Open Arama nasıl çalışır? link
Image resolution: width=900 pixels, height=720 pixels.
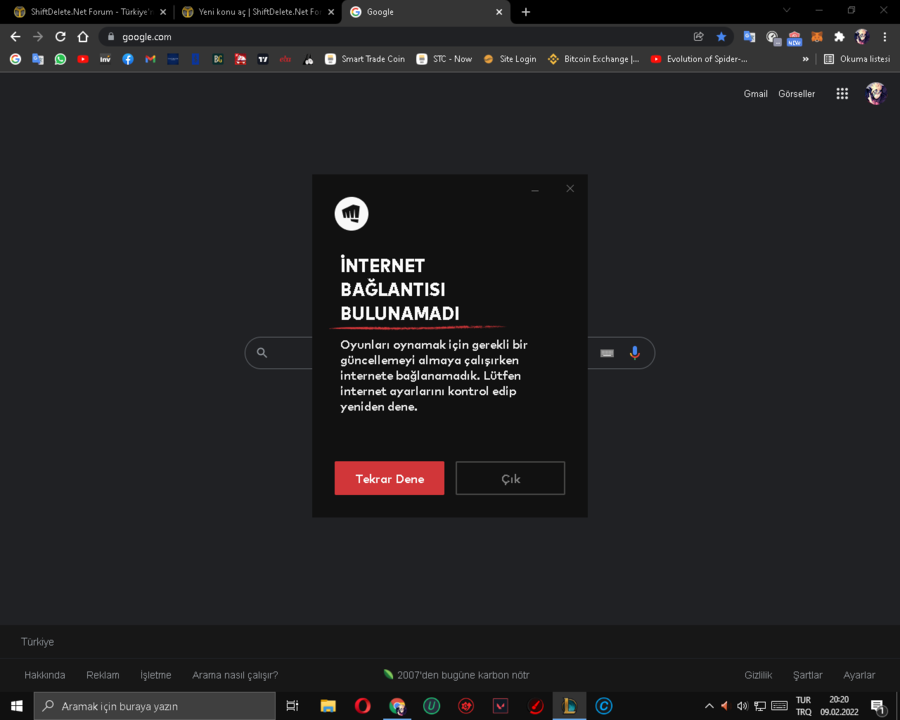tap(235, 675)
